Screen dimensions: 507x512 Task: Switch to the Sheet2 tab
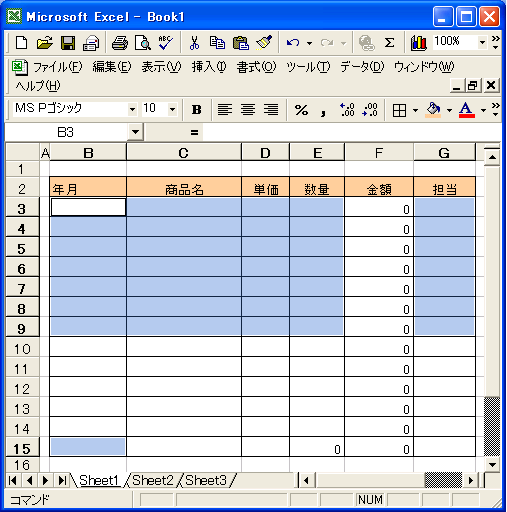tap(153, 480)
